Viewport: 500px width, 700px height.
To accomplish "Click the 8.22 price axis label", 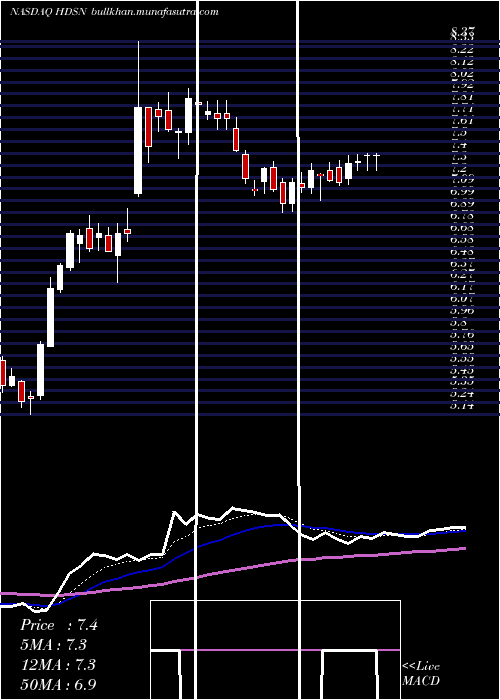I will coord(462,50).
